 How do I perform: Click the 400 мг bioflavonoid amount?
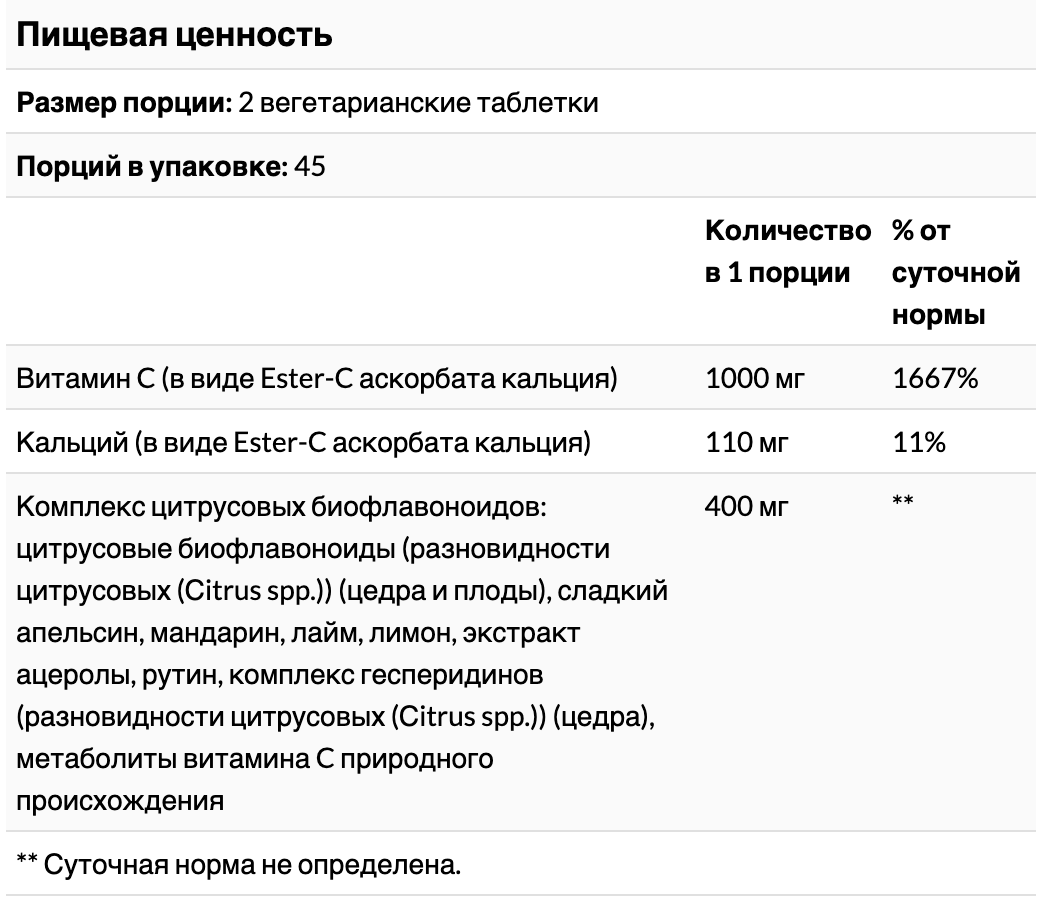click(747, 507)
